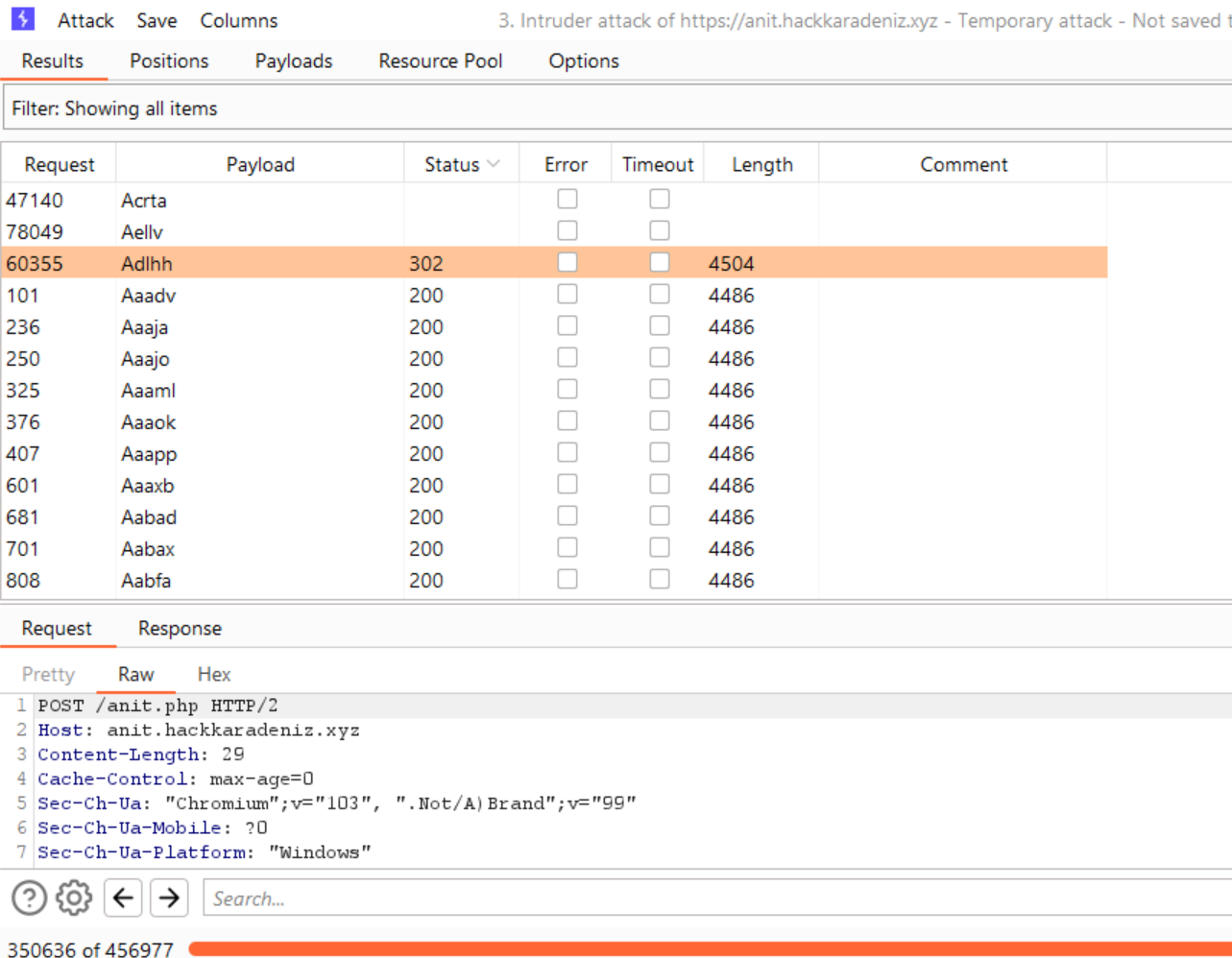Viewport: 1232px width, 958px height.
Task: Tick Timeout checkbox for Aellv row
Action: (x=660, y=230)
